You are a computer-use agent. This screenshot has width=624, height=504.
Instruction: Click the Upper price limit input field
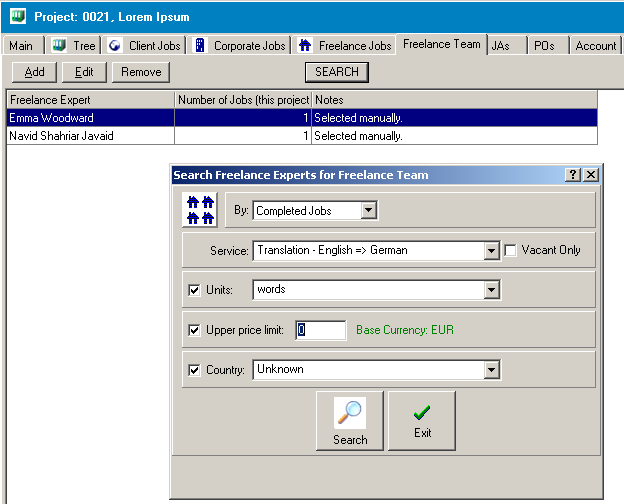[321, 330]
